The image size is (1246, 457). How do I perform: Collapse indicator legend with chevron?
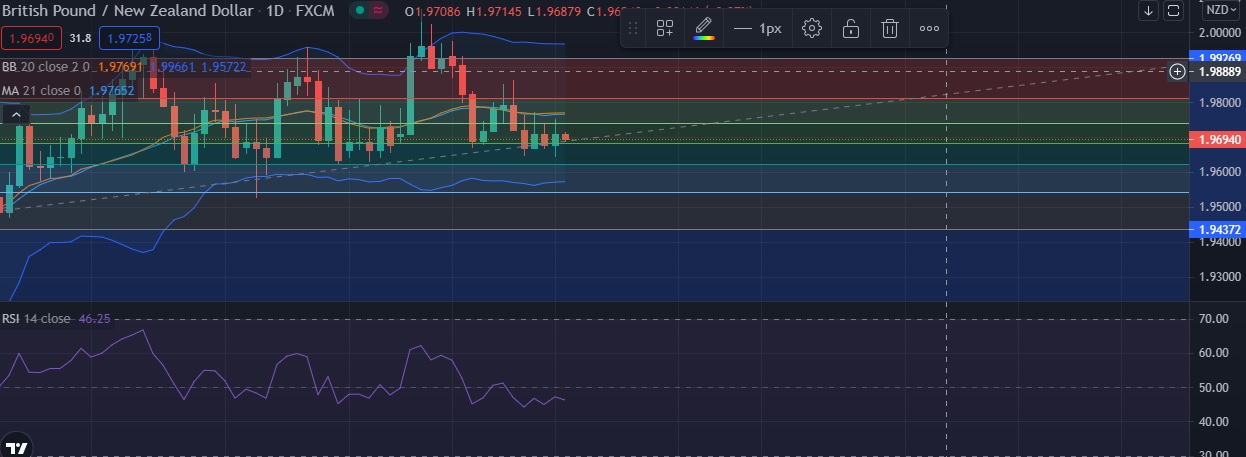pos(16,115)
